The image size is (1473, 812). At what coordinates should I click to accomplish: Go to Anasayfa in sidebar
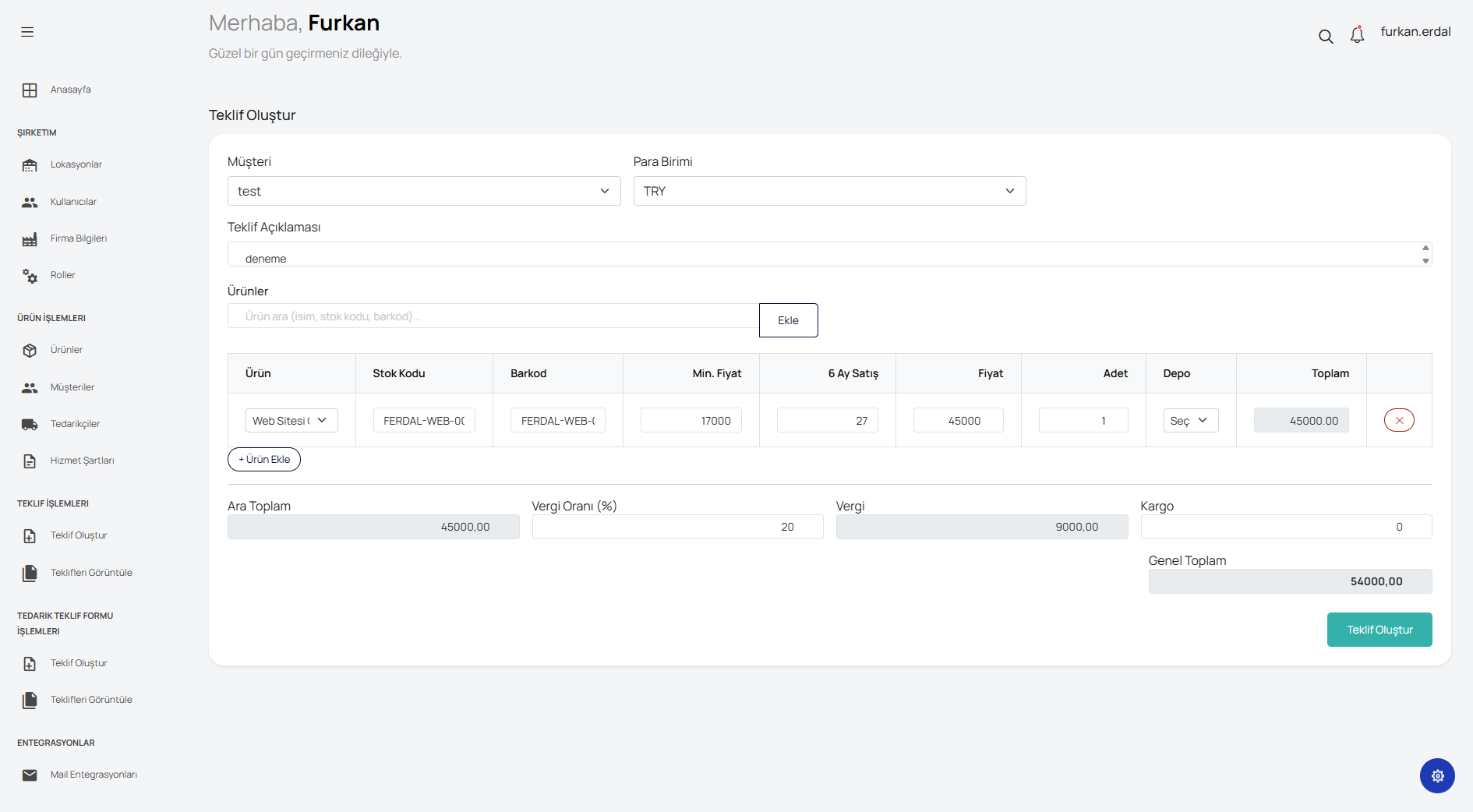pyautogui.click(x=70, y=90)
